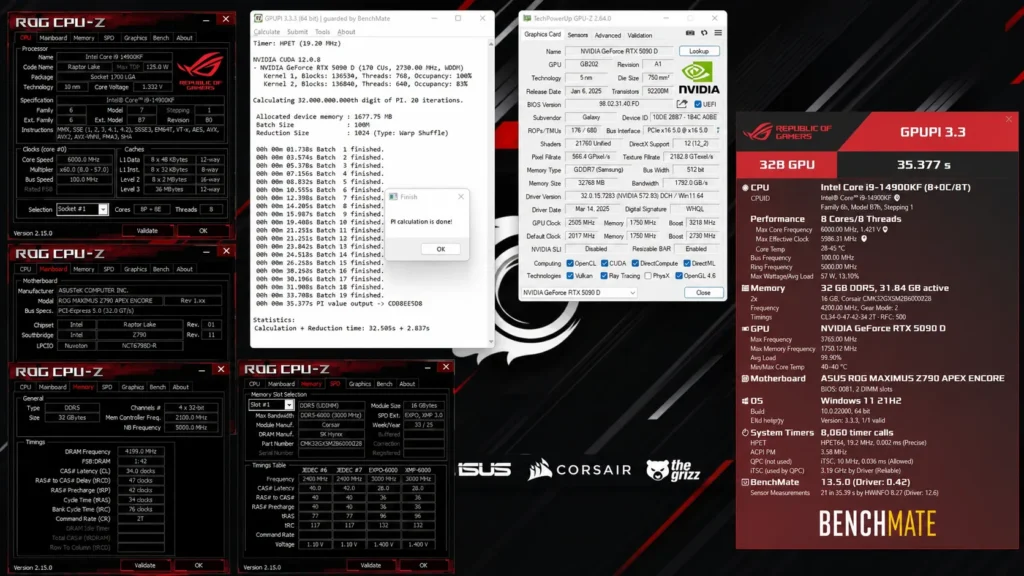Click the OS Windows icon in BenchMate panel
The image size is (1024, 576).
click(x=745, y=401)
